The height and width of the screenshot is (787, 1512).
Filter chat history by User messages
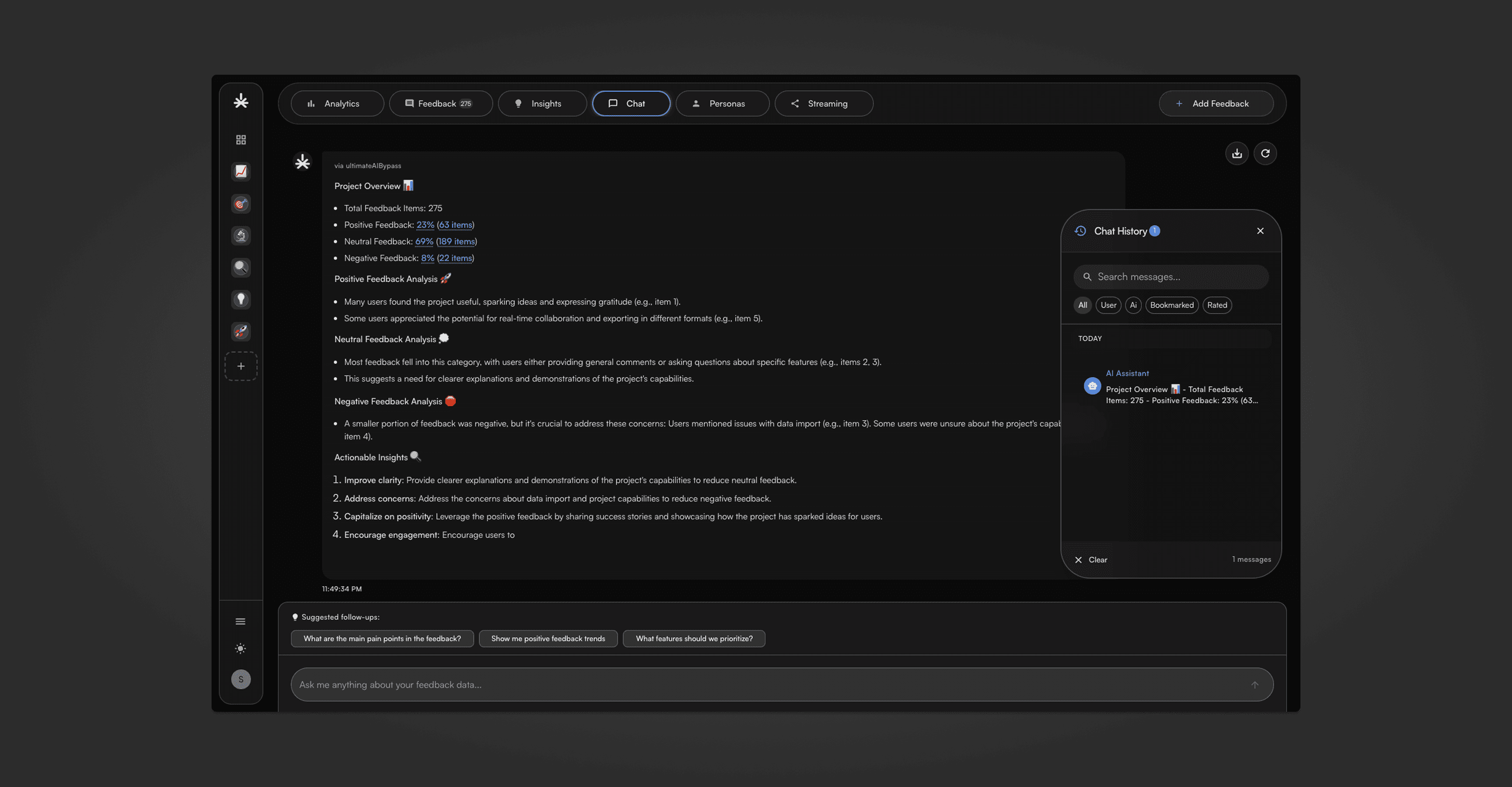(1108, 305)
